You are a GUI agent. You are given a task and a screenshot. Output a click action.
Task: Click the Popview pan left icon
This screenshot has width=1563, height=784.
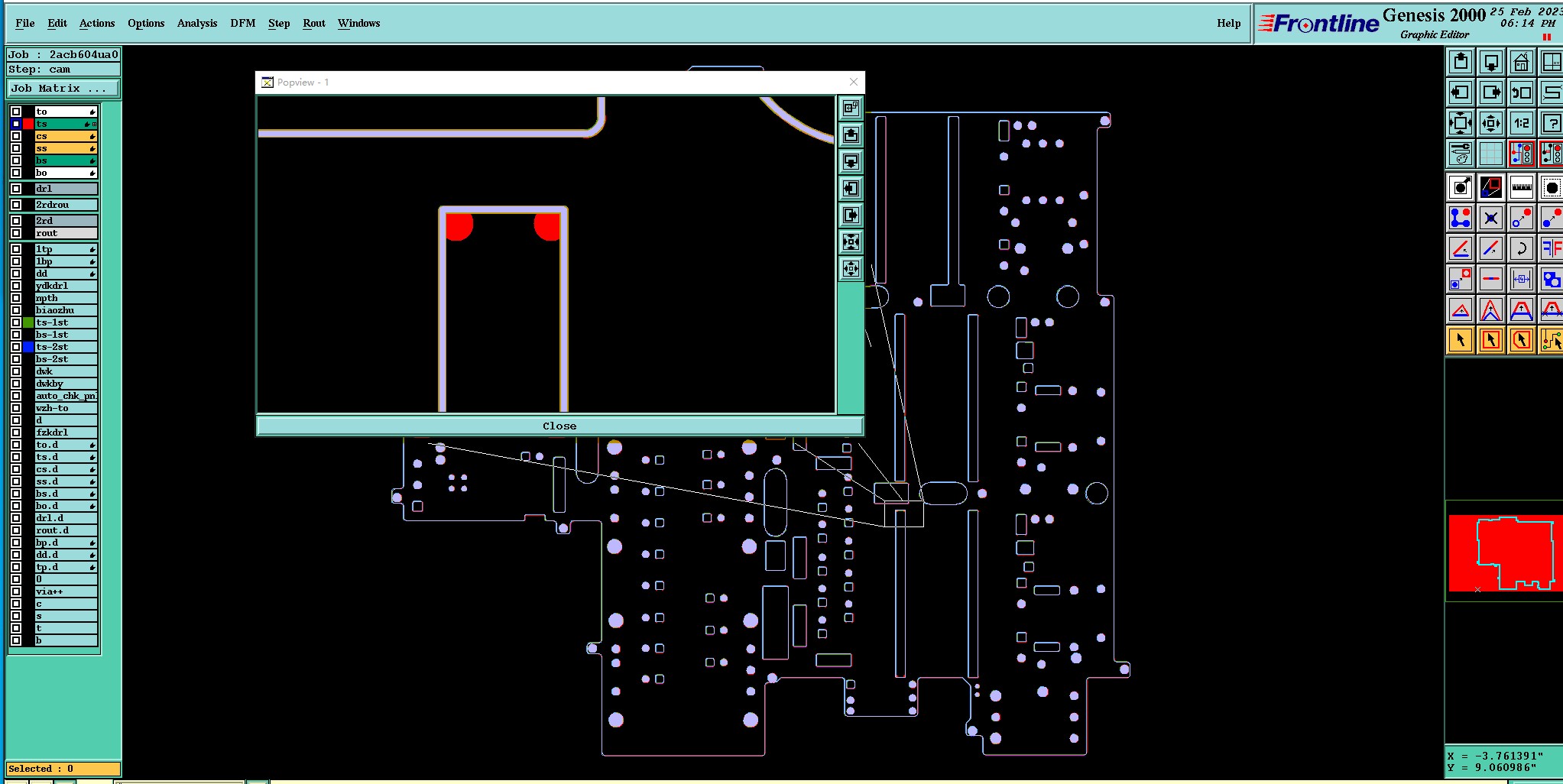coord(851,189)
